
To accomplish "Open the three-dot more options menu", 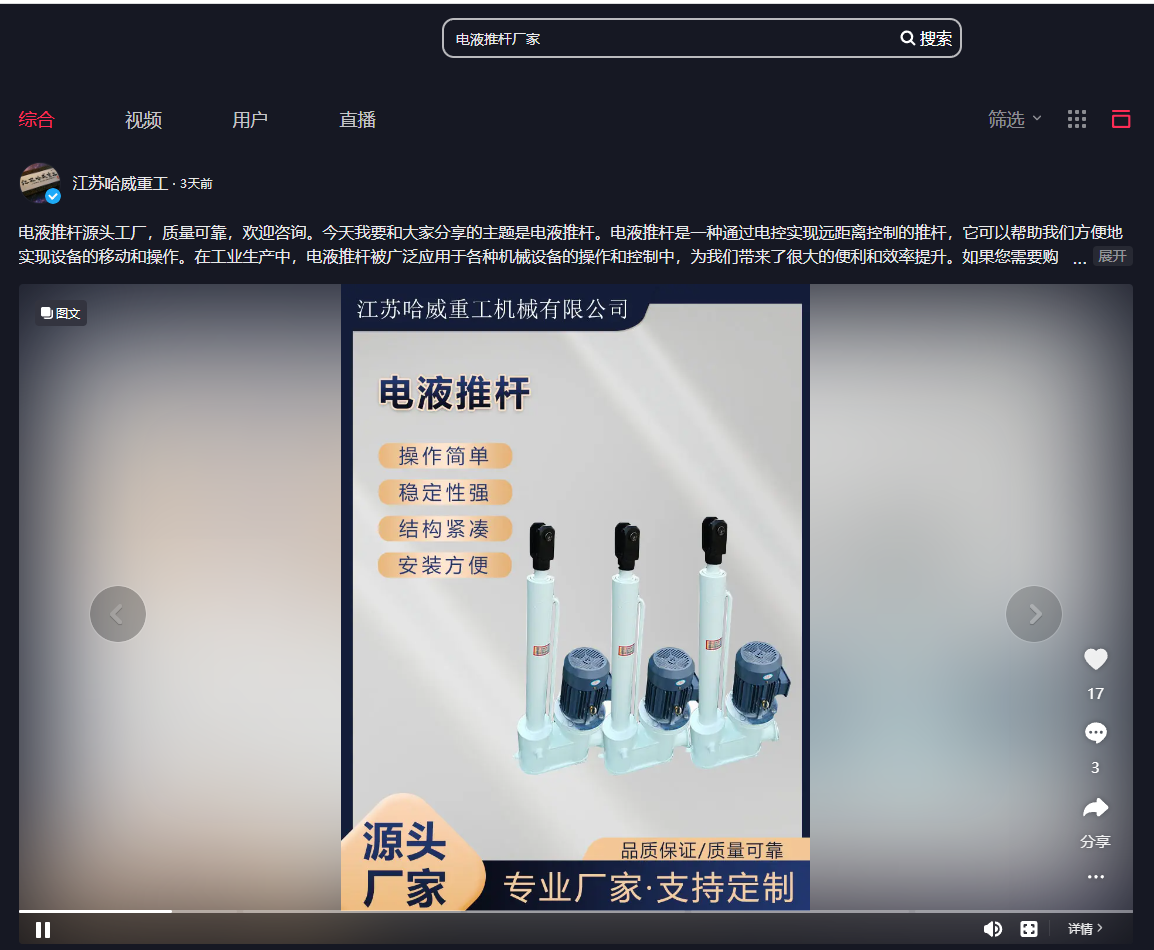I will pyautogui.click(x=1096, y=877).
